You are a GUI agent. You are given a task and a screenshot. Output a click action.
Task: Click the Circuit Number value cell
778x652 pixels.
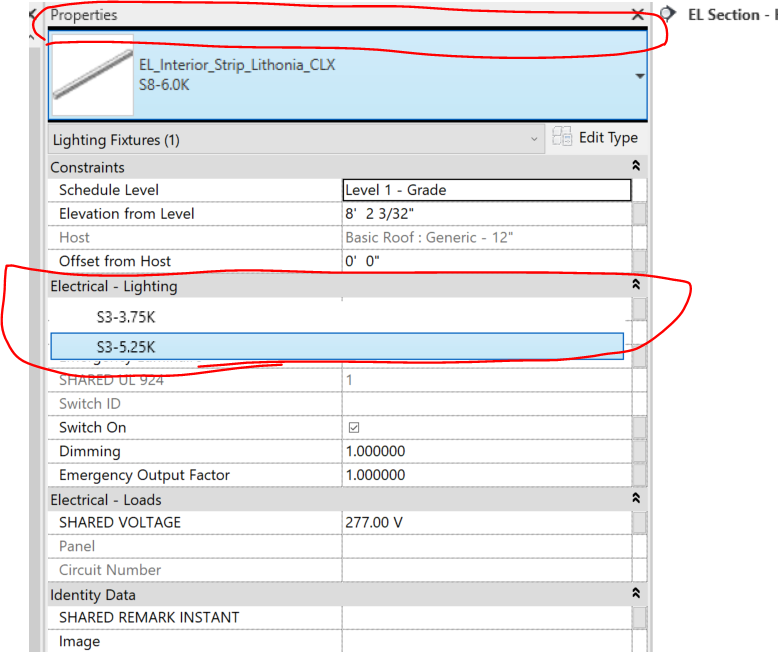click(x=487, y=570)
